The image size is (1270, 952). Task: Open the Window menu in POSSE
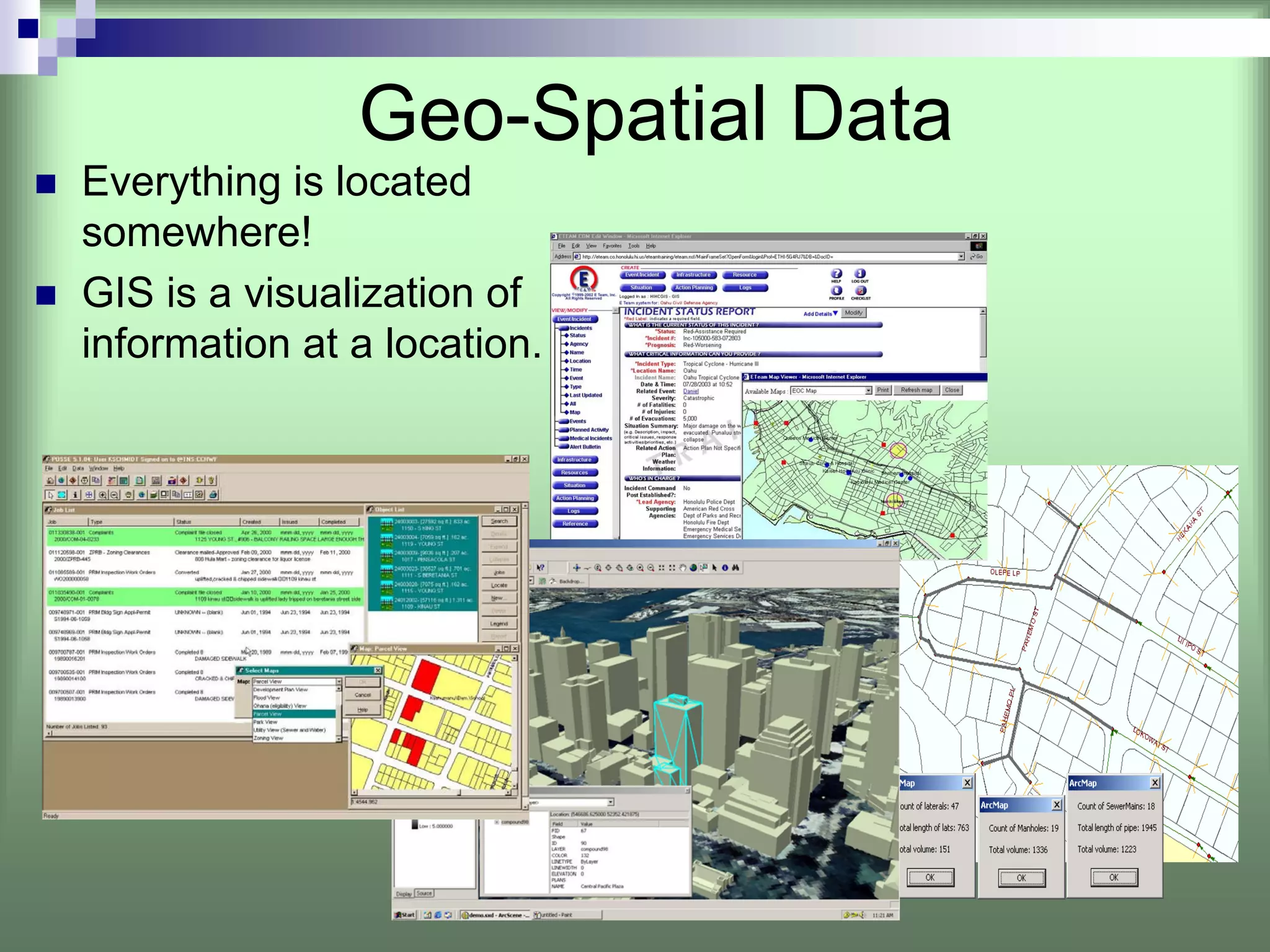[x=98, y=469]
